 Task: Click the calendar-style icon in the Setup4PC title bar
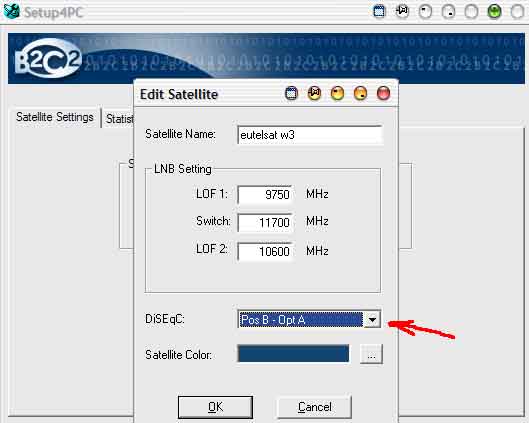pos(379,11)
